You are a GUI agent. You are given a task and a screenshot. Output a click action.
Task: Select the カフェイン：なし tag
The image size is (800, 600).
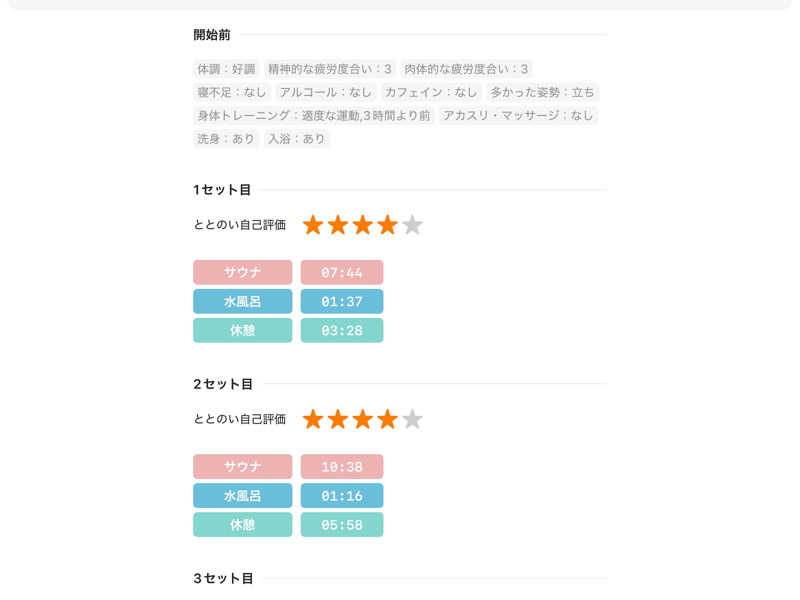coord(431,92)
